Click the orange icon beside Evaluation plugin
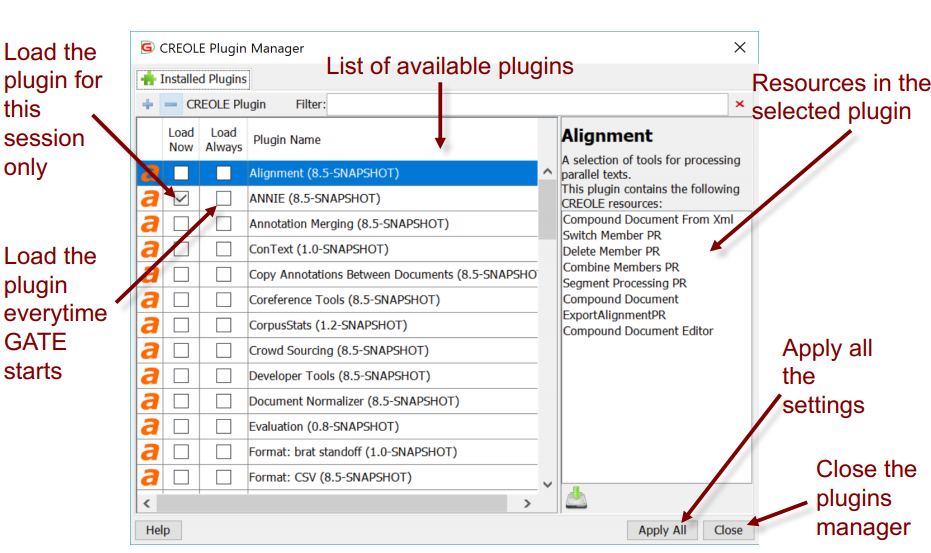The width and height of the screenshot is (931, 553). [150, 426]
